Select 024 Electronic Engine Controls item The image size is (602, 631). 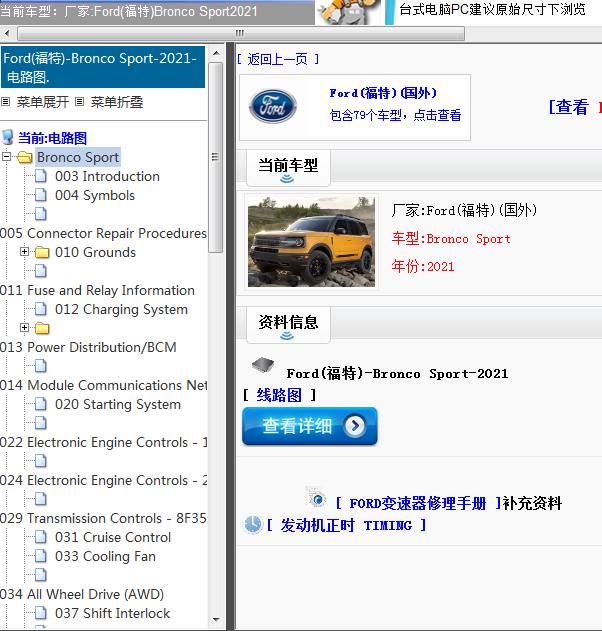103,480
